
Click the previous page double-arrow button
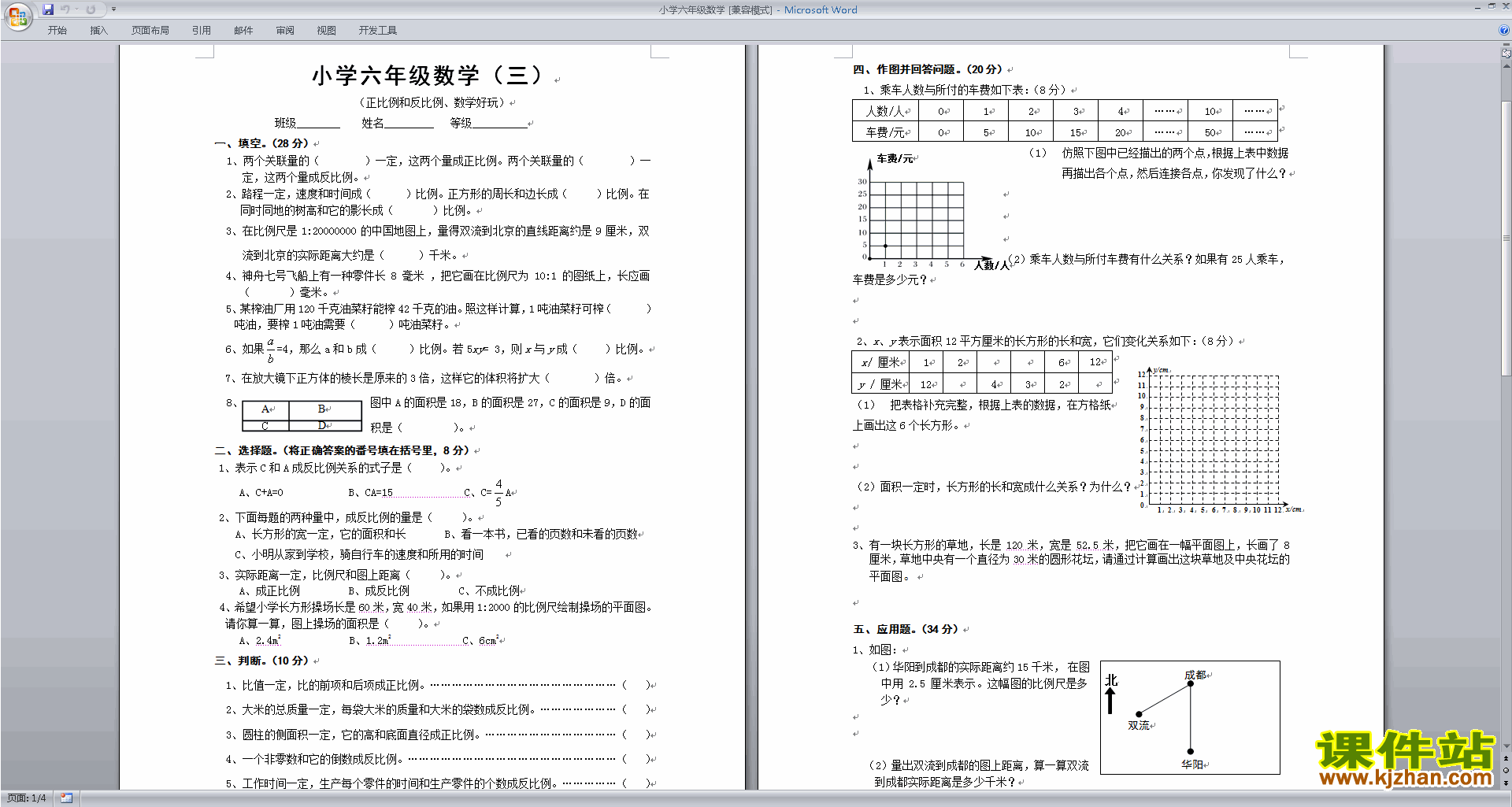(1506, 758)
